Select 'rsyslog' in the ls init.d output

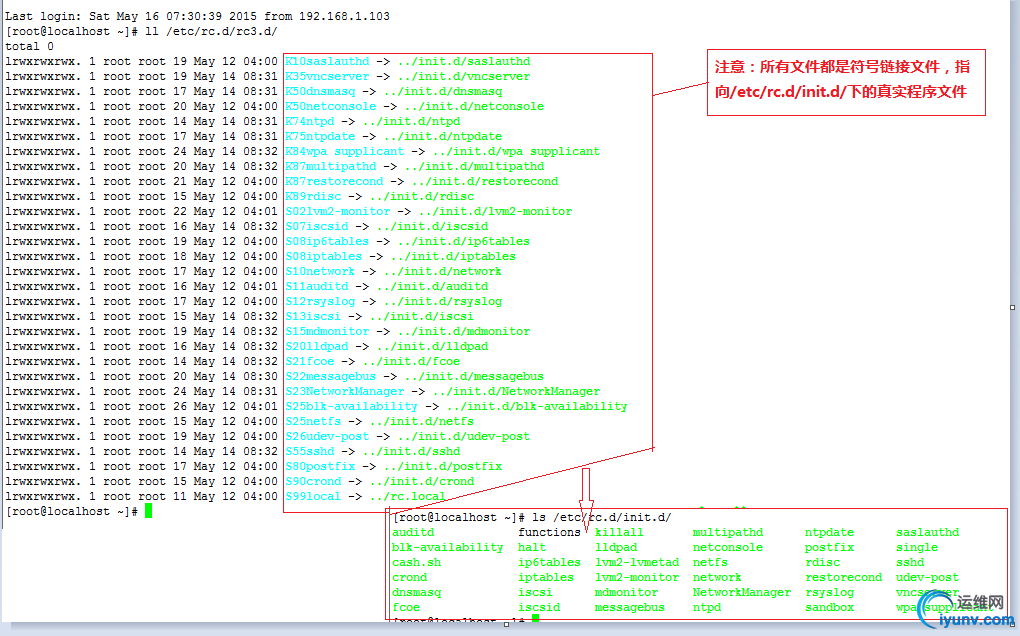[x=829, y=592]
